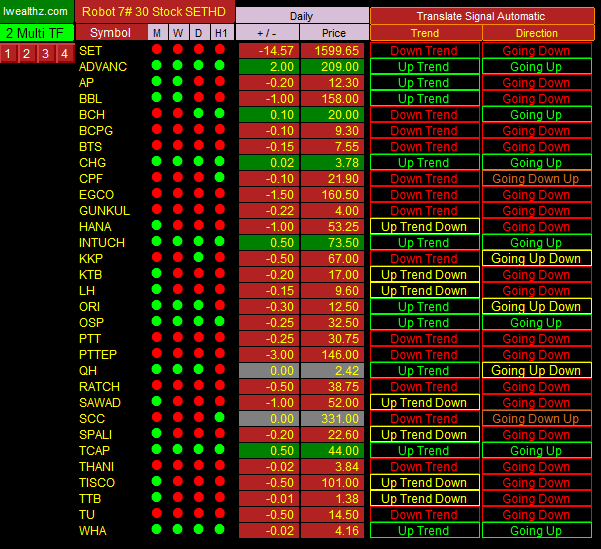Viewport: 601px width, 549px height.
Task: Click the ADVANC monthly green indicator dot
Action: coord(157,65)
